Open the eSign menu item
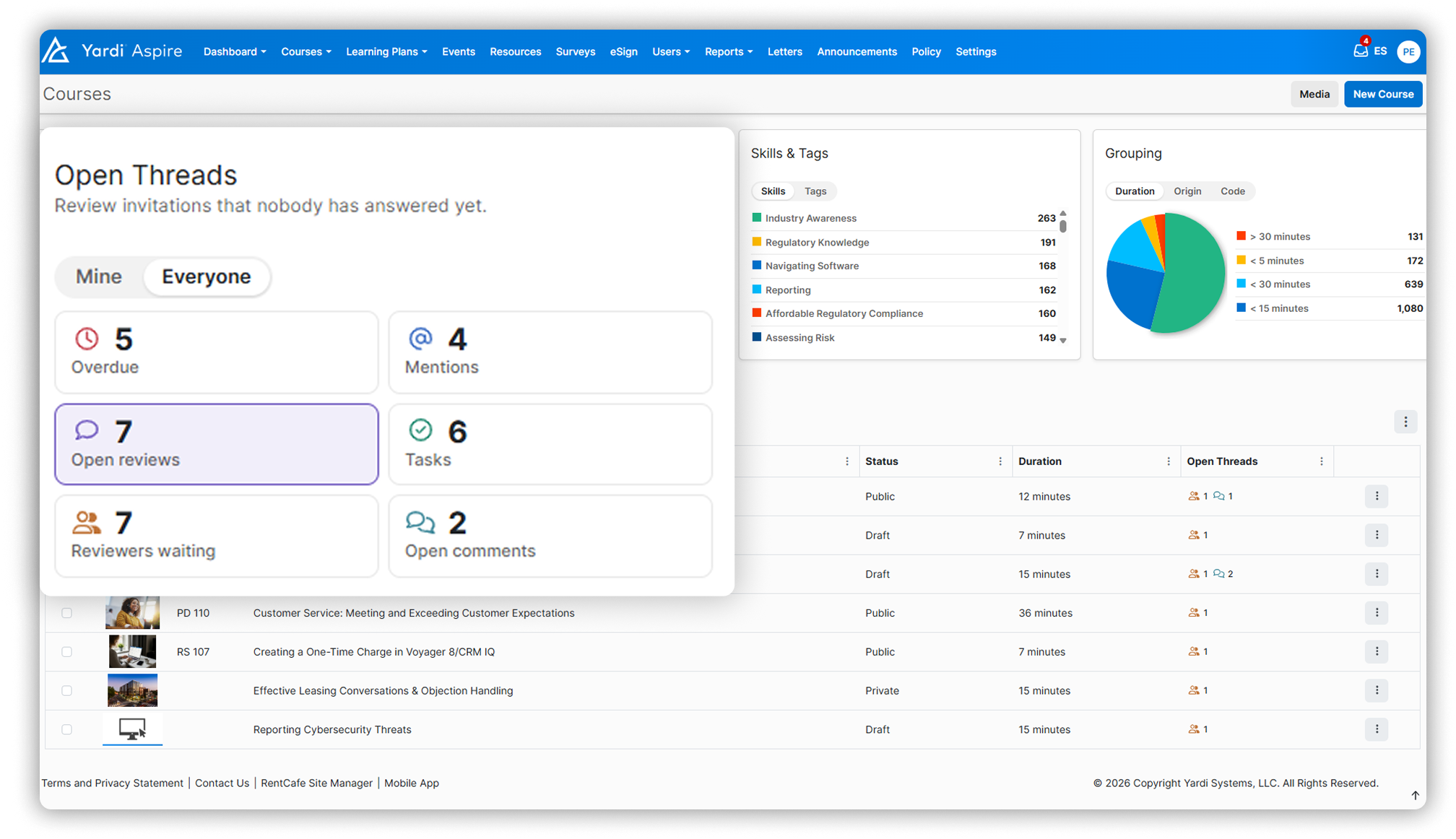The width and height of the screenshot is (1456, 839). coord(623,51)
